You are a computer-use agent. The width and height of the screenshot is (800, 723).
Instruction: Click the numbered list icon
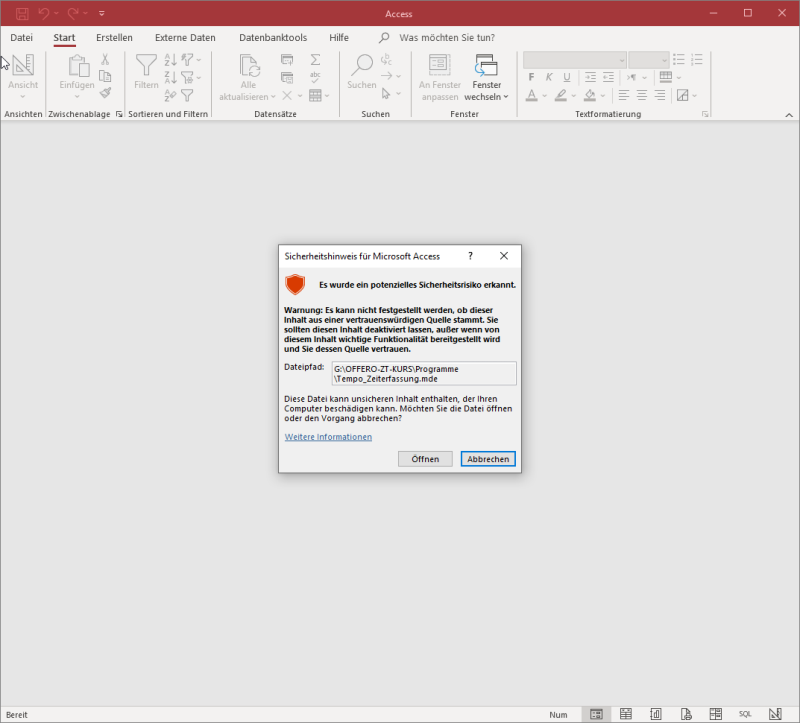pyautogui.click(x=697, y=59)
